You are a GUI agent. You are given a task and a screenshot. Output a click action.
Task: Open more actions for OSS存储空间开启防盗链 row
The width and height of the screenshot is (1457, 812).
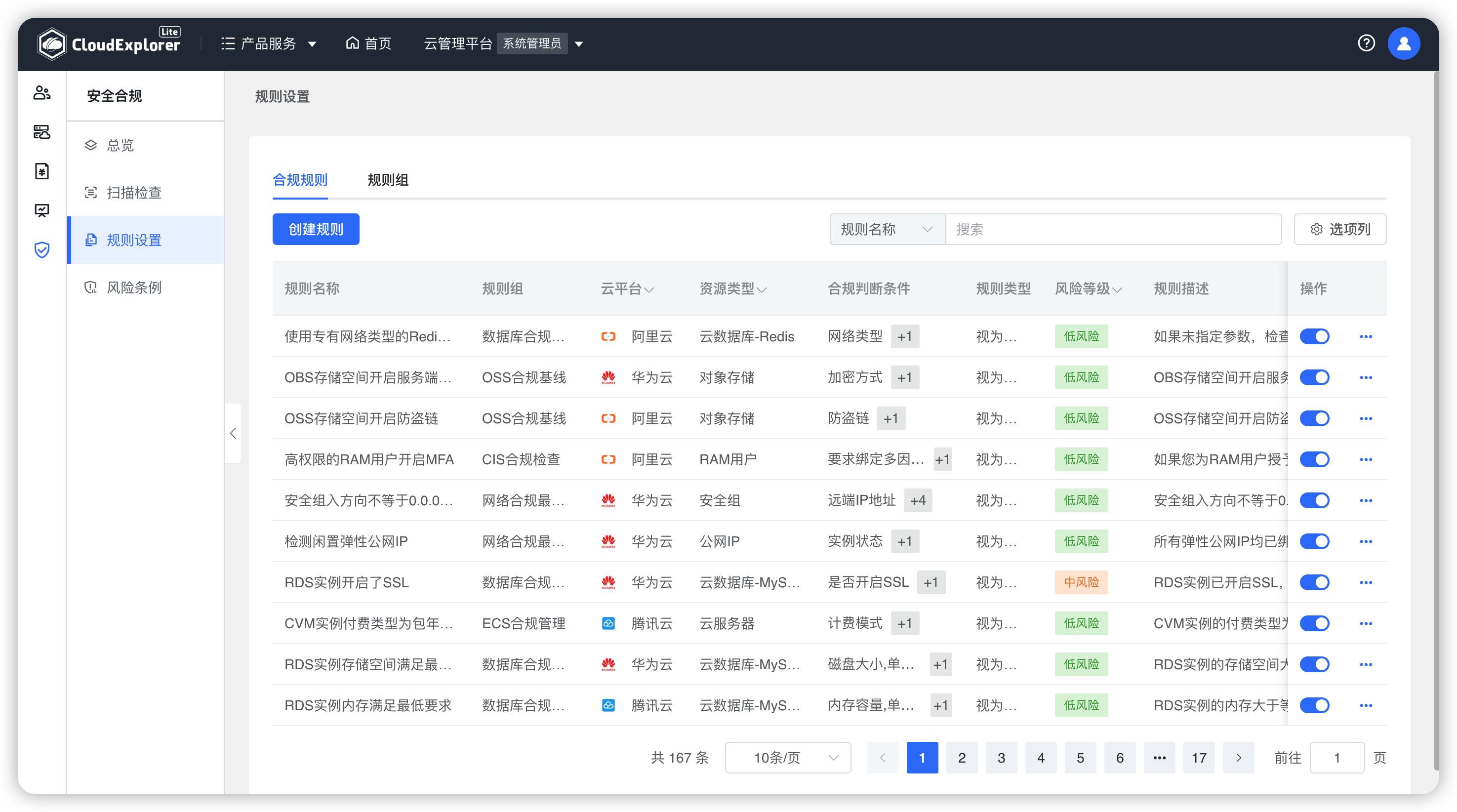point(1365,418)
